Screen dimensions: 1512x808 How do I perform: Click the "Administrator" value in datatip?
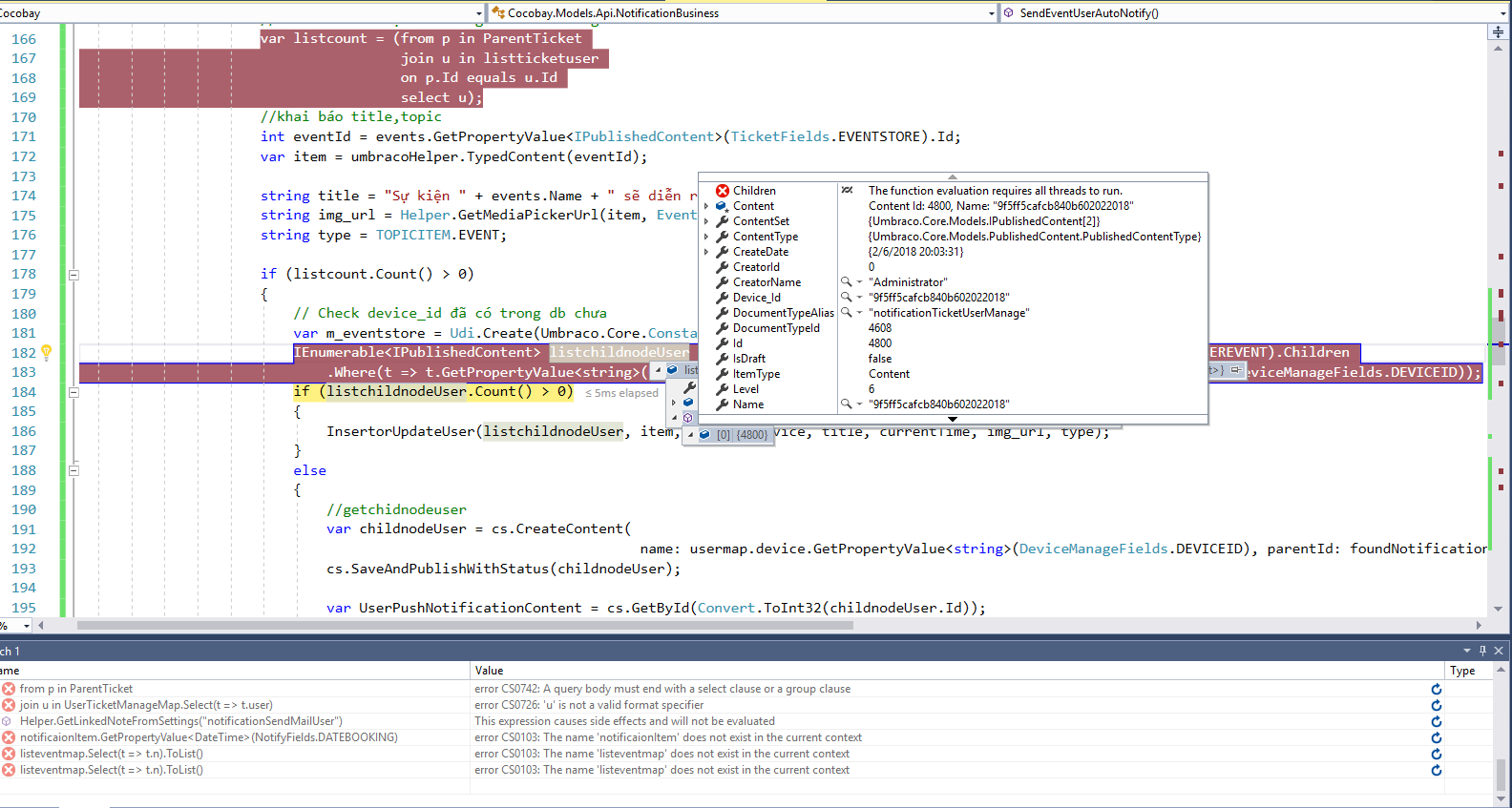(x=908, y=282)
